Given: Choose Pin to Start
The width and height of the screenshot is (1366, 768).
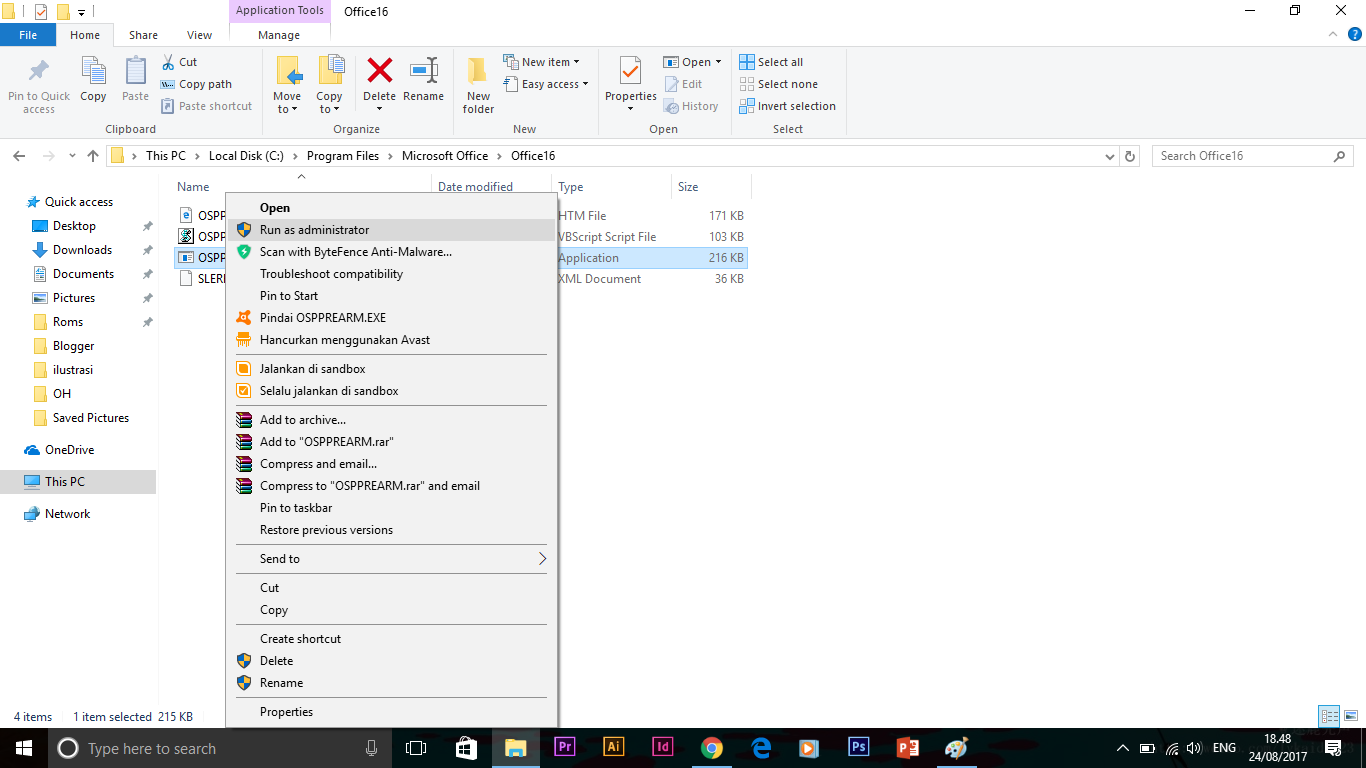Looking at the screenshot, I should (391, 296).
